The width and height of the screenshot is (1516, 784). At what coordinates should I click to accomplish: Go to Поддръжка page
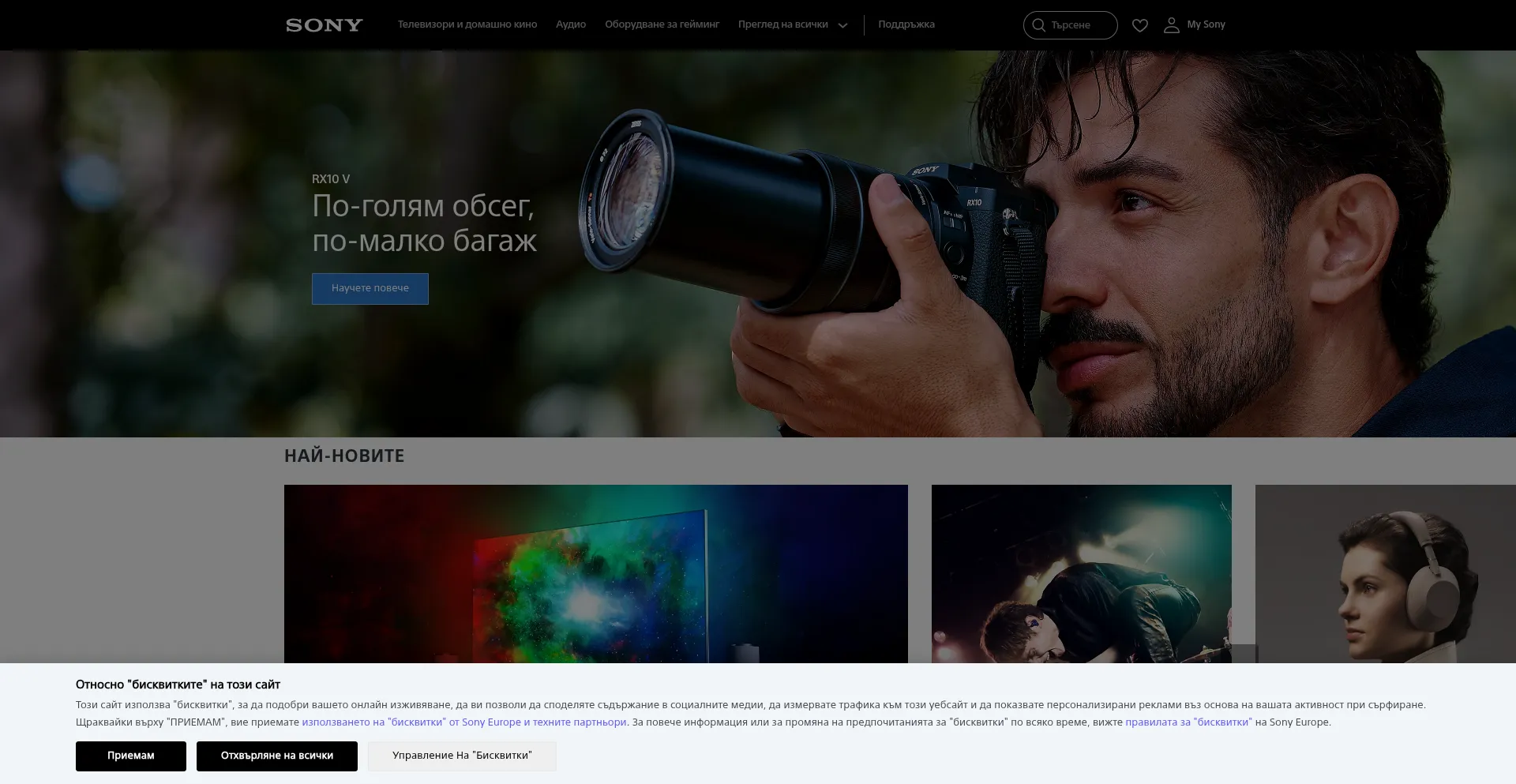click(906, 24)
